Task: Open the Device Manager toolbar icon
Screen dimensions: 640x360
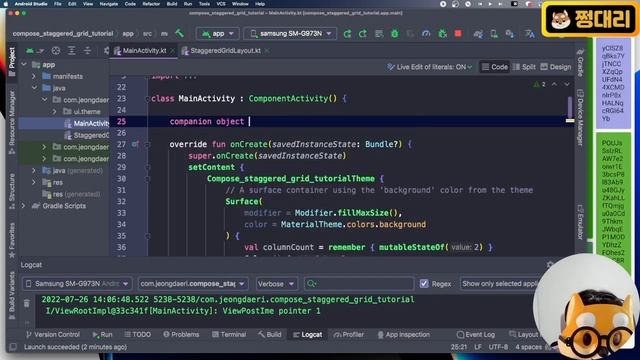Action: pos(494,34)
